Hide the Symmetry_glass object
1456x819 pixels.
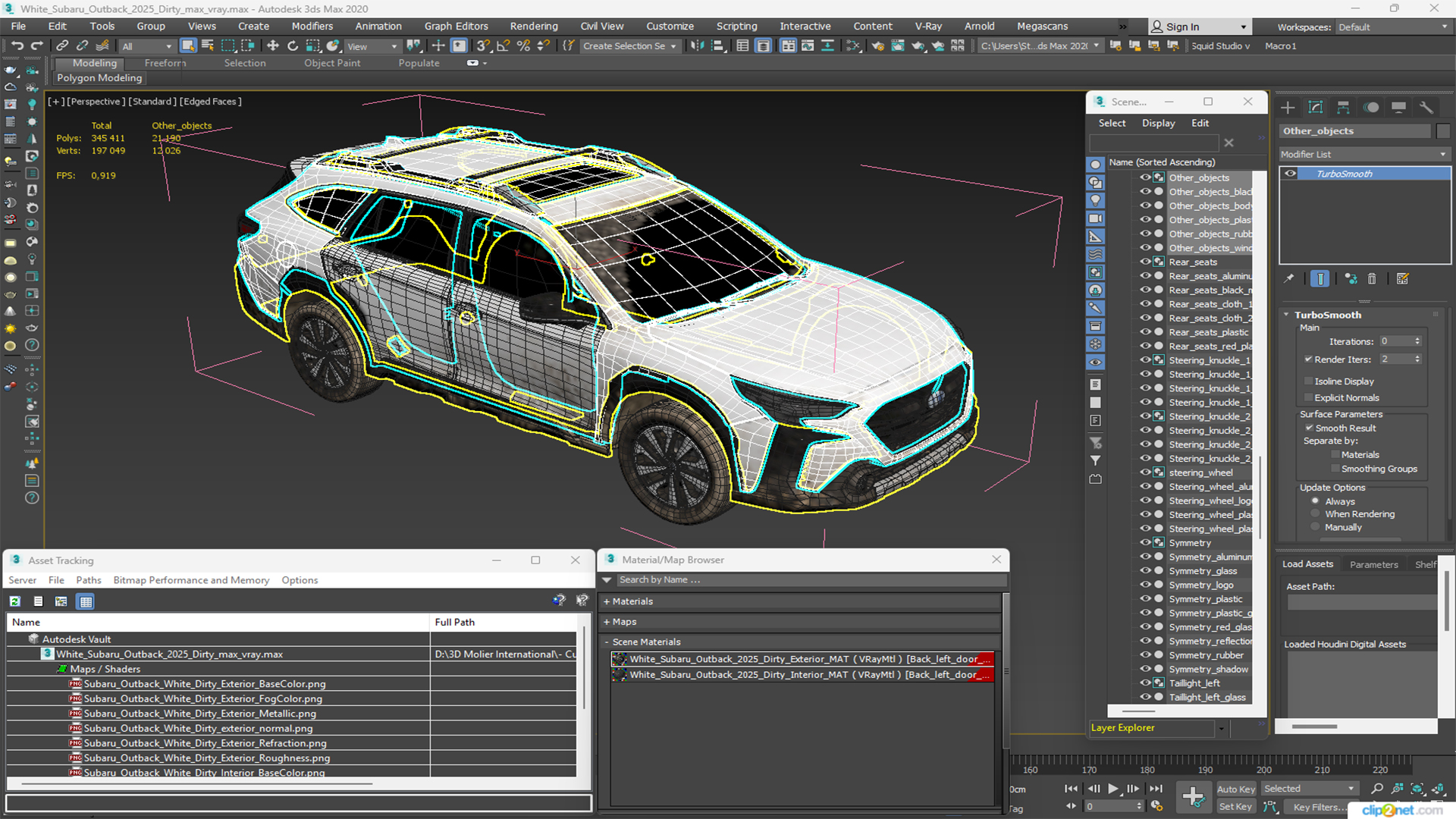coord(1145,571)
